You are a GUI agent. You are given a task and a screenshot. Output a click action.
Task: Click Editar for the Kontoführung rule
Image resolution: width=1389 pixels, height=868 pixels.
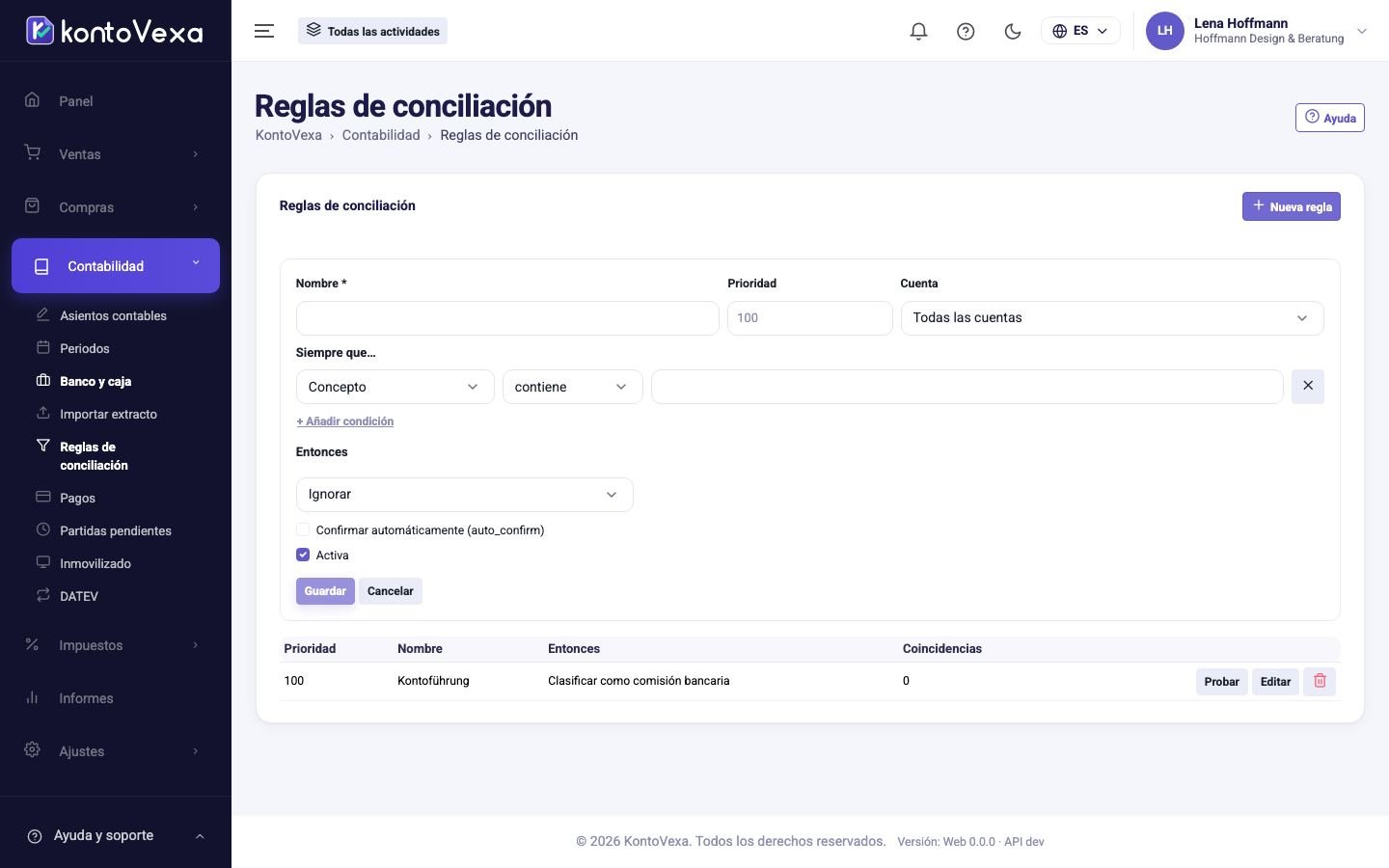click(x=1275, y=682)
